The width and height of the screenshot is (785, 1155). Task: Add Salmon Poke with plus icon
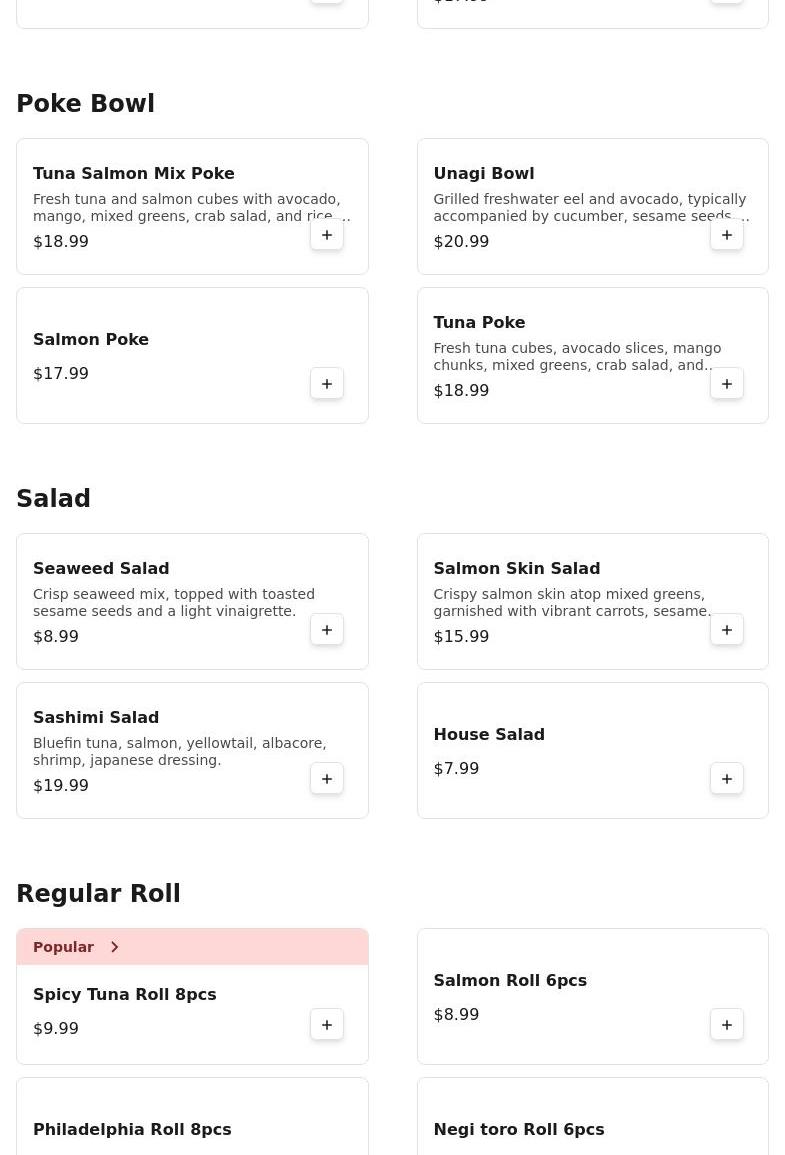pos(327,384)
